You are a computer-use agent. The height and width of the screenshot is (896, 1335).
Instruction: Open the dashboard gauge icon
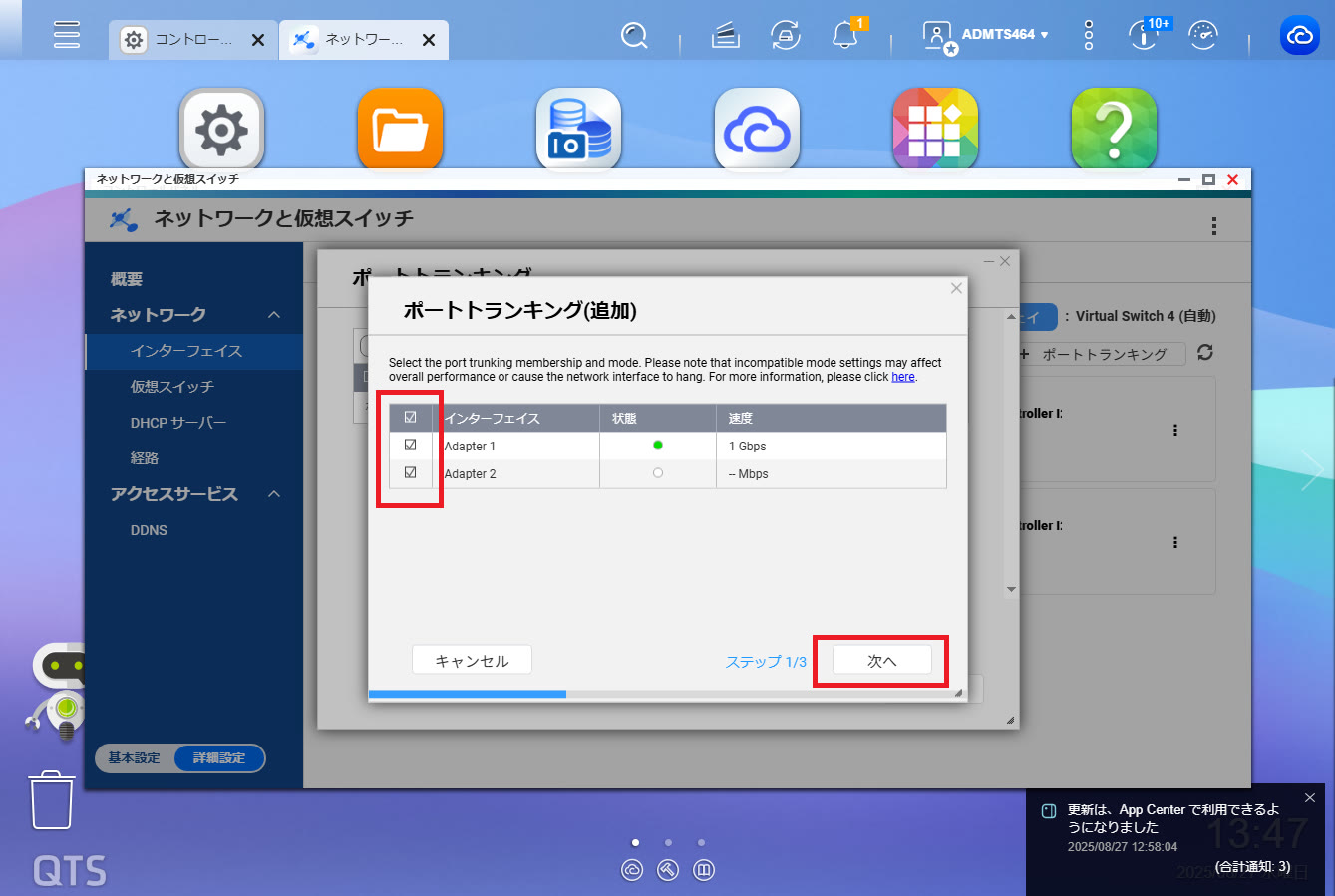pos(1203,36)
